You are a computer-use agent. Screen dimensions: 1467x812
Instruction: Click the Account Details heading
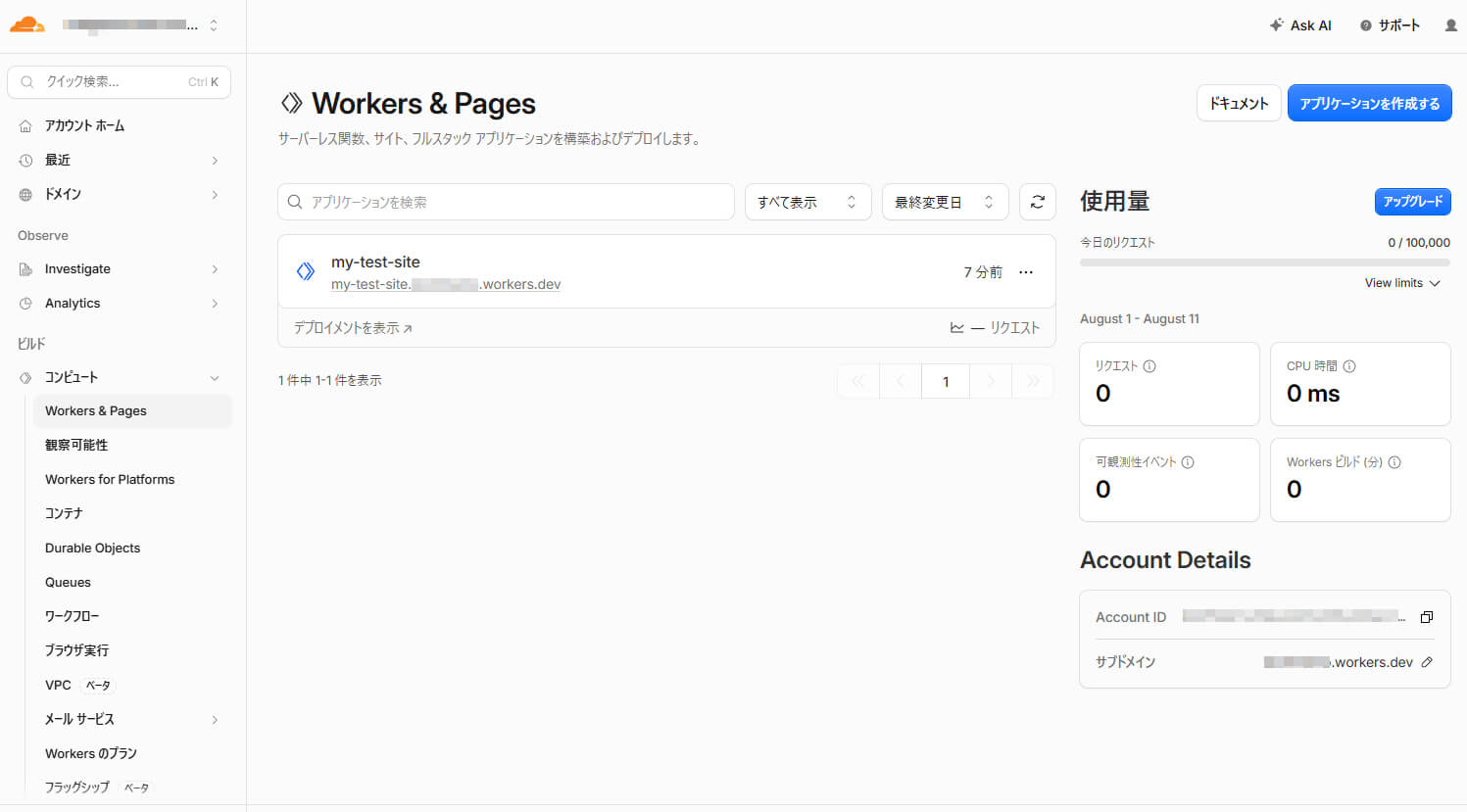pos(1165,560)
